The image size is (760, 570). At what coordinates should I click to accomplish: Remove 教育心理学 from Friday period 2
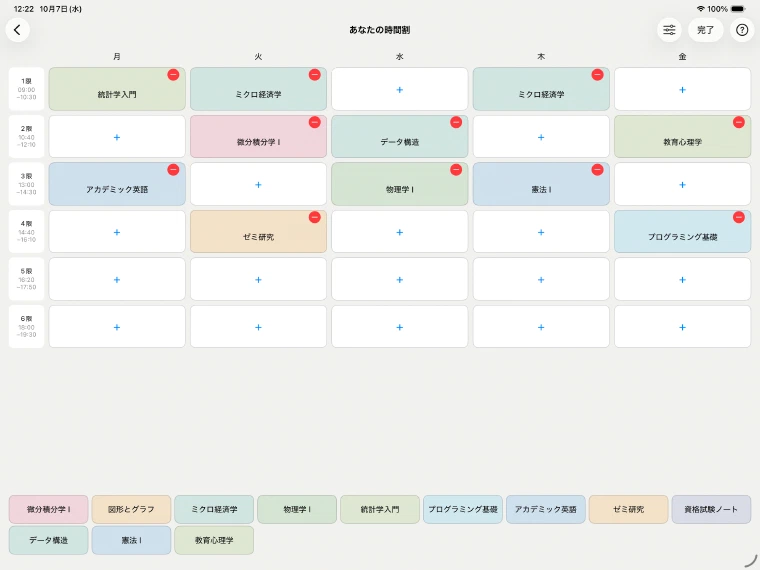[738, 122]
